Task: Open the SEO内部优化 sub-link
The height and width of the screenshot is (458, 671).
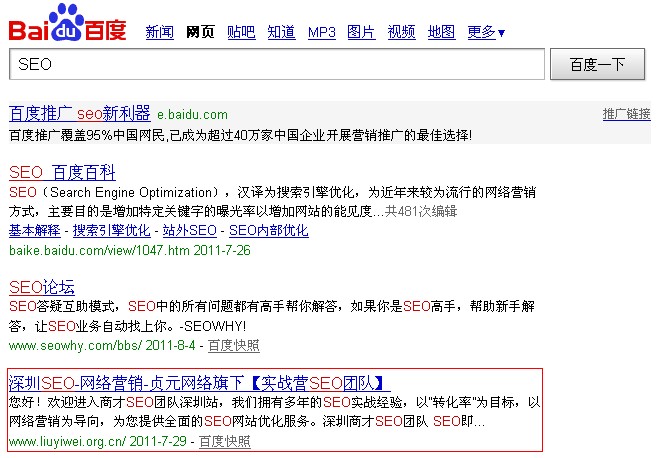Action: click(269, 230)
